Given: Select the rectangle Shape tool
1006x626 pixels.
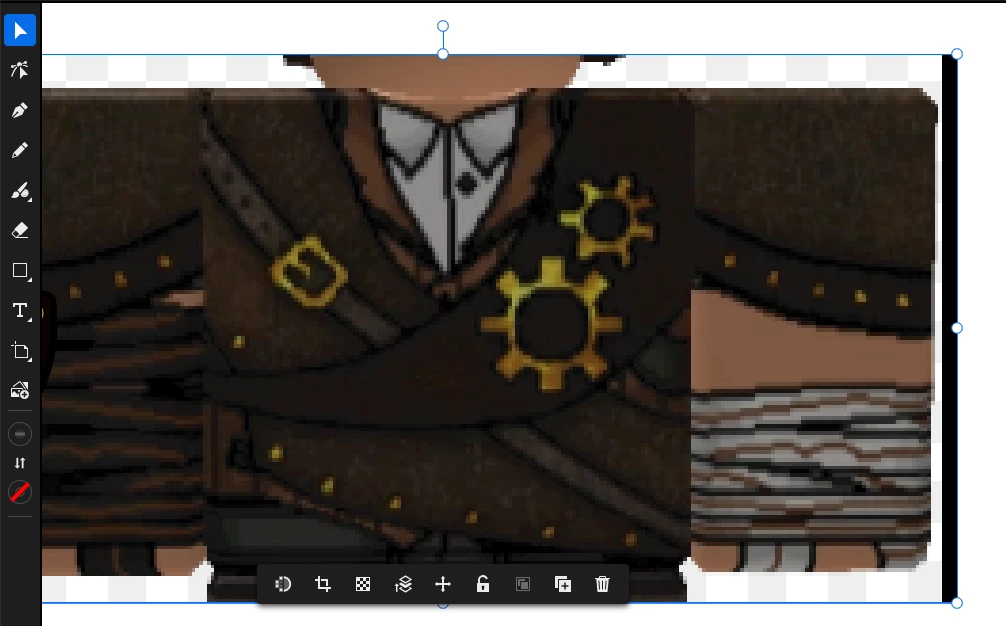Looking at the screenshot, I should tap(20, 271).
